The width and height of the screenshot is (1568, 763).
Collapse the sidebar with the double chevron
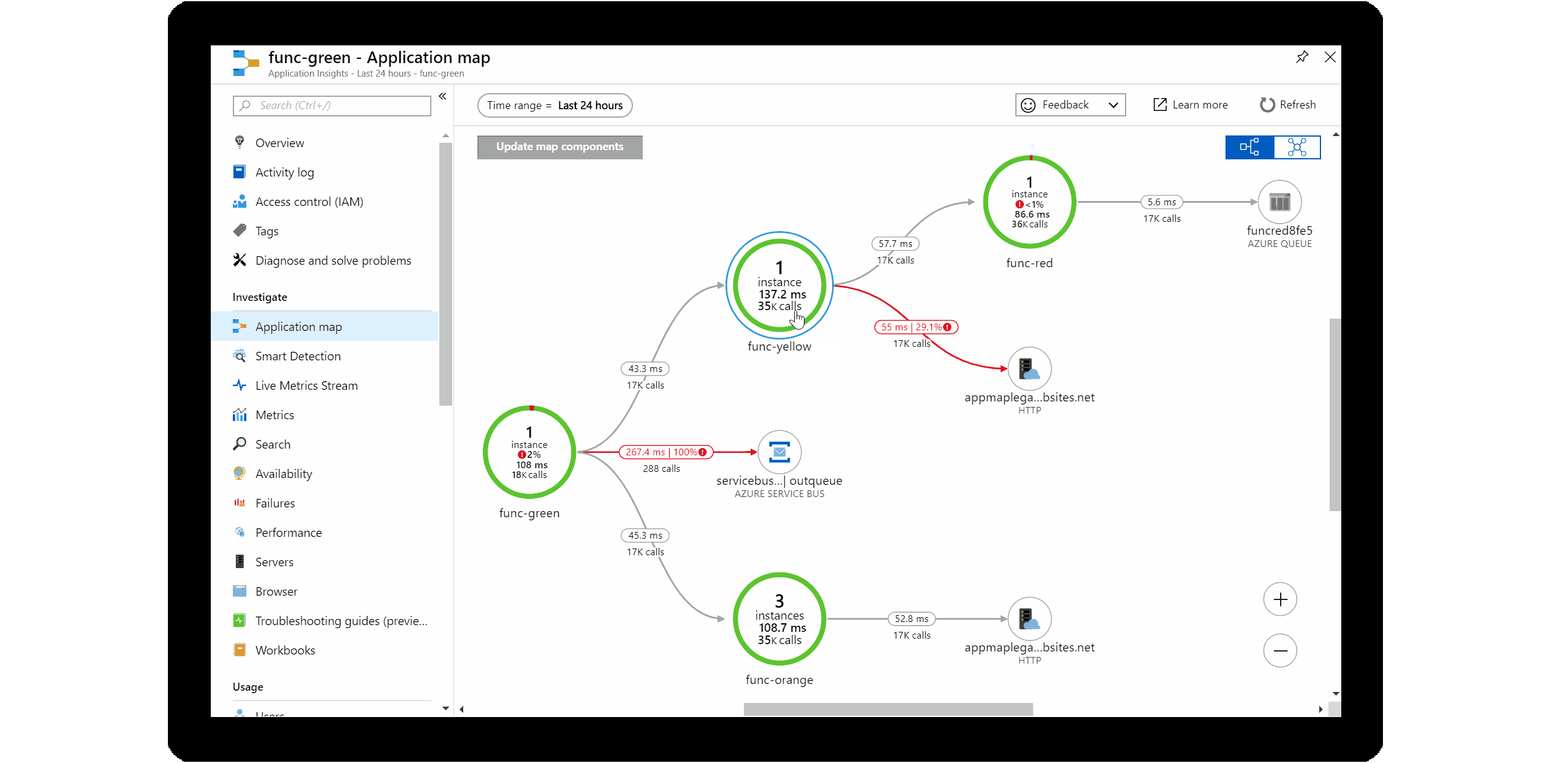coord(442,96)
